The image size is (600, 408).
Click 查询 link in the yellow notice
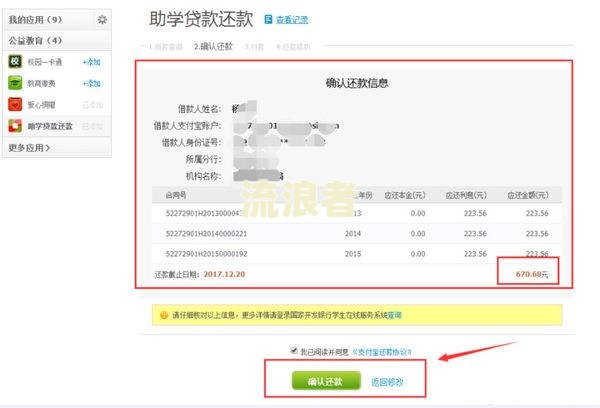point(395,315)
